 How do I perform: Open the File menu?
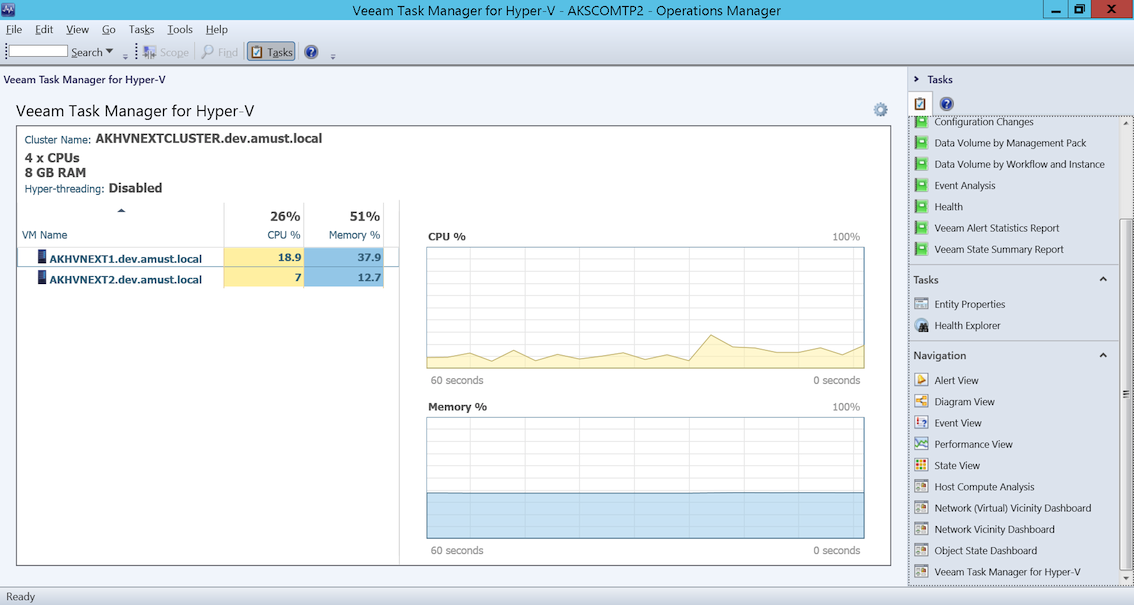pyautogui.click(x=14, y=30)
